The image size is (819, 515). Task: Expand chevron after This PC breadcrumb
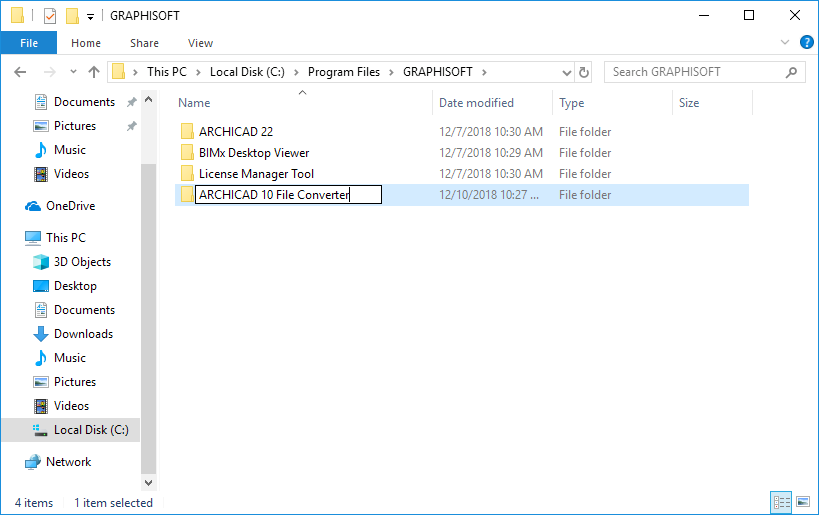coord(198,72)
